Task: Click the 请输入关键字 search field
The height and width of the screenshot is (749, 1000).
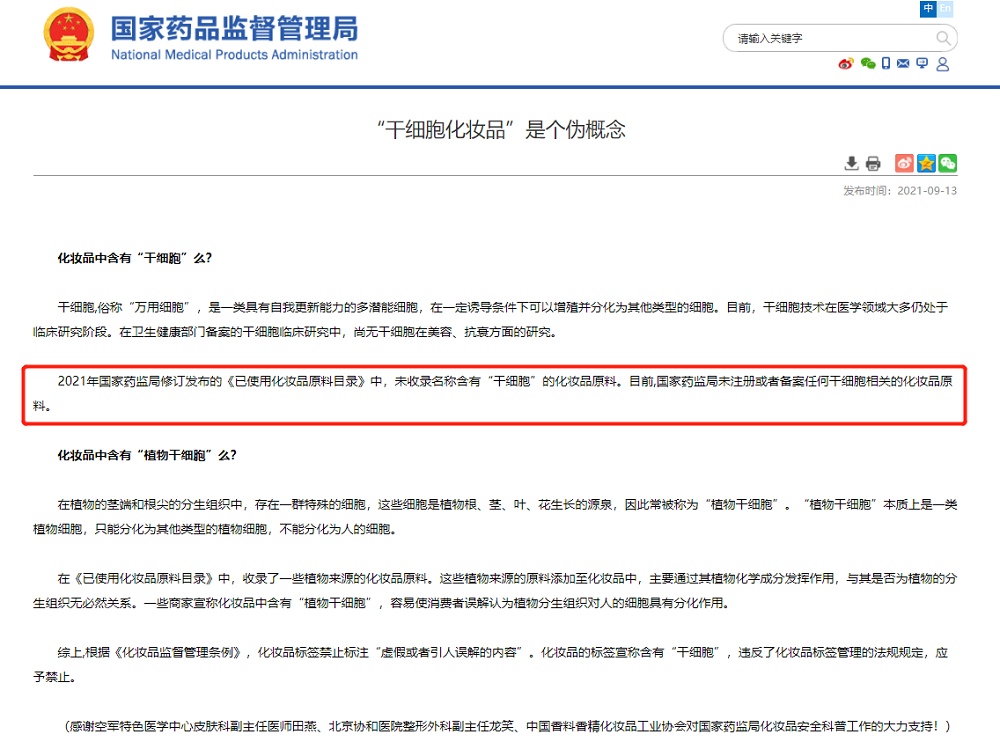Action: (x=830, y=38)
